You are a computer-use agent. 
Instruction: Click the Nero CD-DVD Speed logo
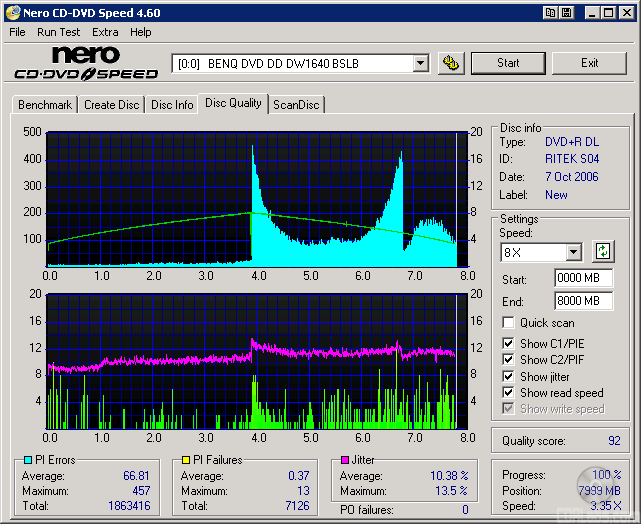(x=86, y=63)
